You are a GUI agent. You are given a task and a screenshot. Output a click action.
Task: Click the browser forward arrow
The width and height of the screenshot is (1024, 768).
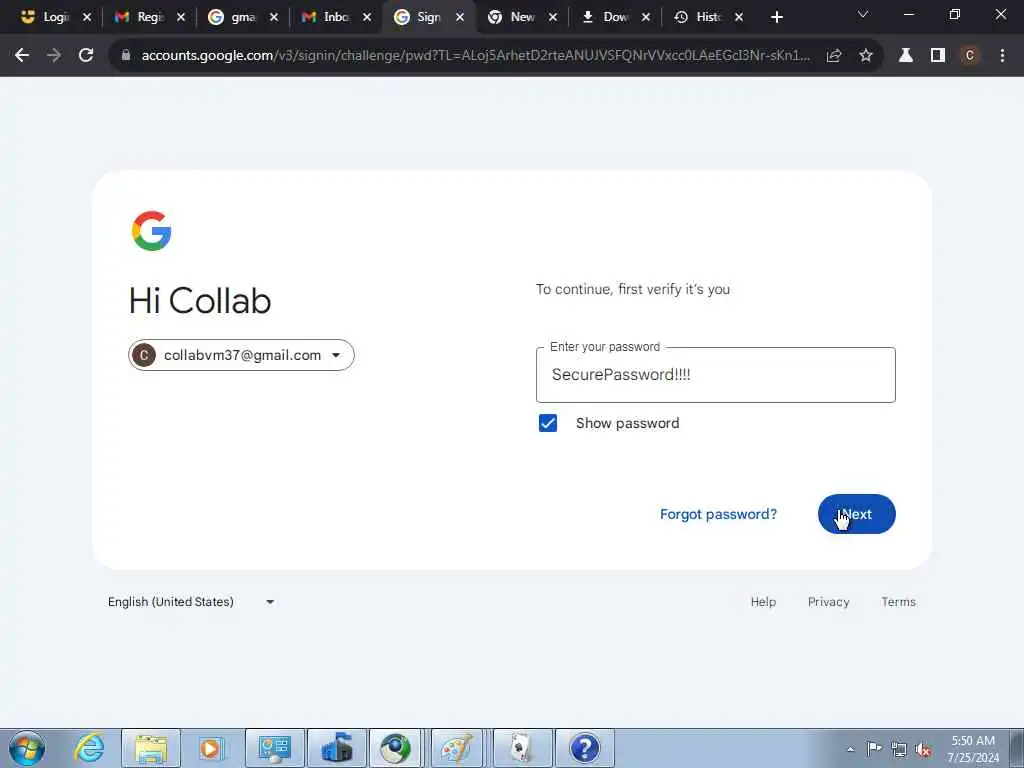[x=54, y=56]
